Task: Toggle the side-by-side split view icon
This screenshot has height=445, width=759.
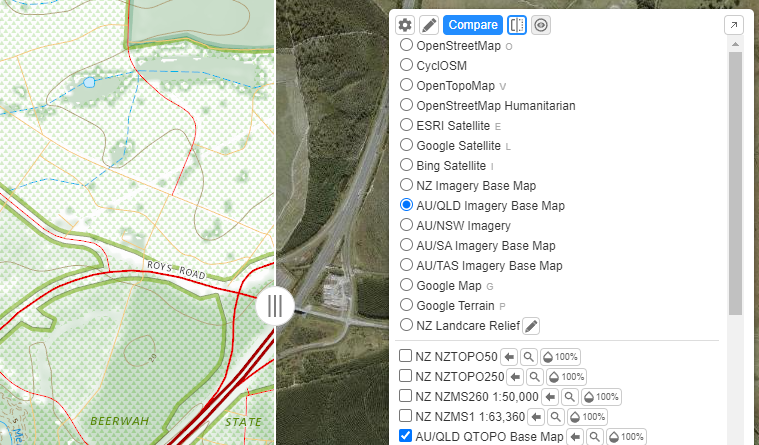Action: coord(517,25)
